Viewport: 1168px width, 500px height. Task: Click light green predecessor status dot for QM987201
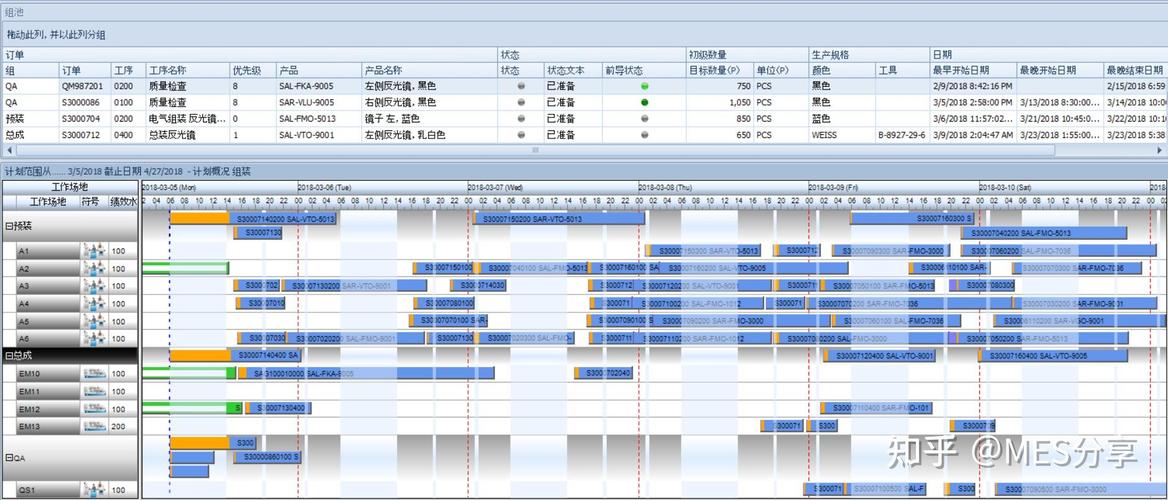644,86
